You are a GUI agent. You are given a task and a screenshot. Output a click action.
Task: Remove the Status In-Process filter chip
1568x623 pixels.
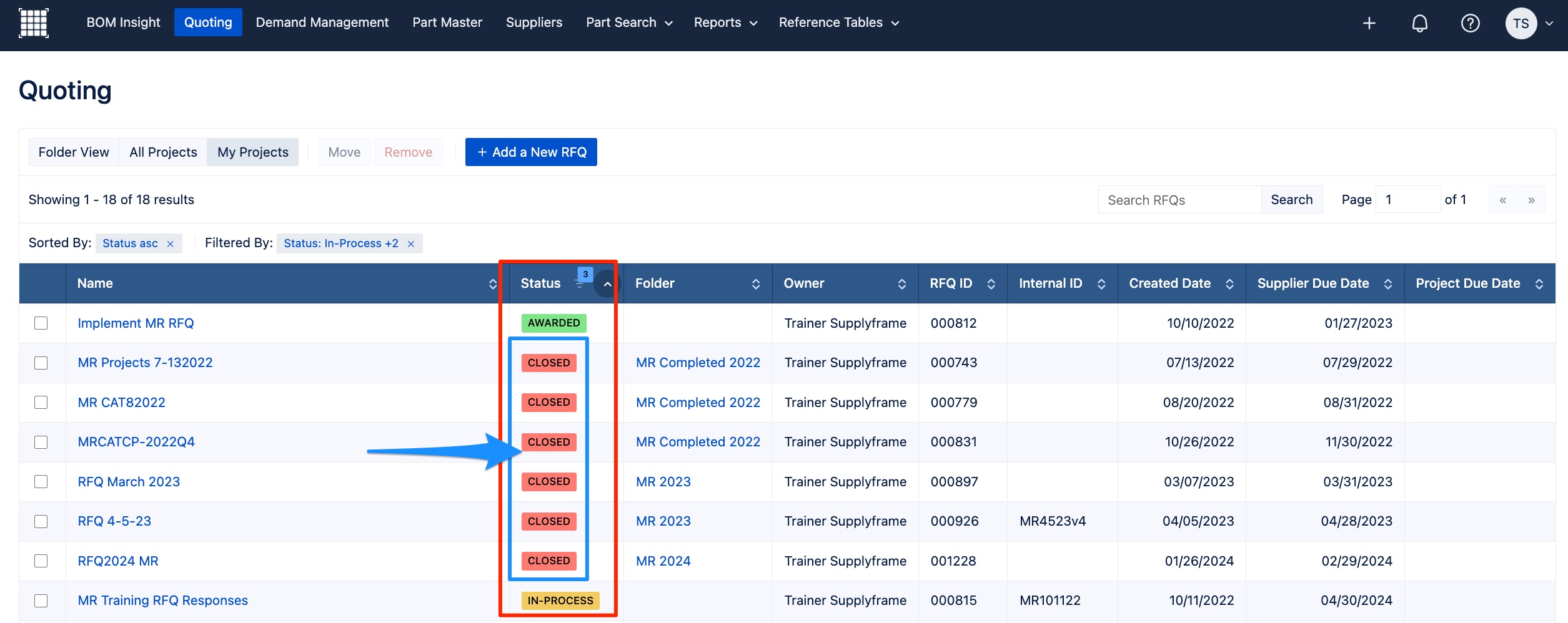tap(410, 243)
